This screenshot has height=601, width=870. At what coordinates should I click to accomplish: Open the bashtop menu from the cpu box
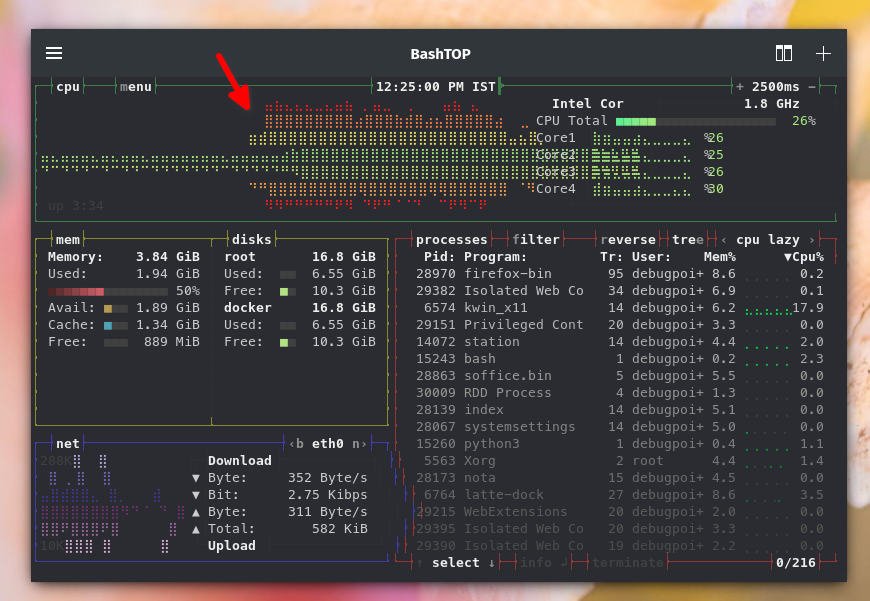(x=135, y=86)
